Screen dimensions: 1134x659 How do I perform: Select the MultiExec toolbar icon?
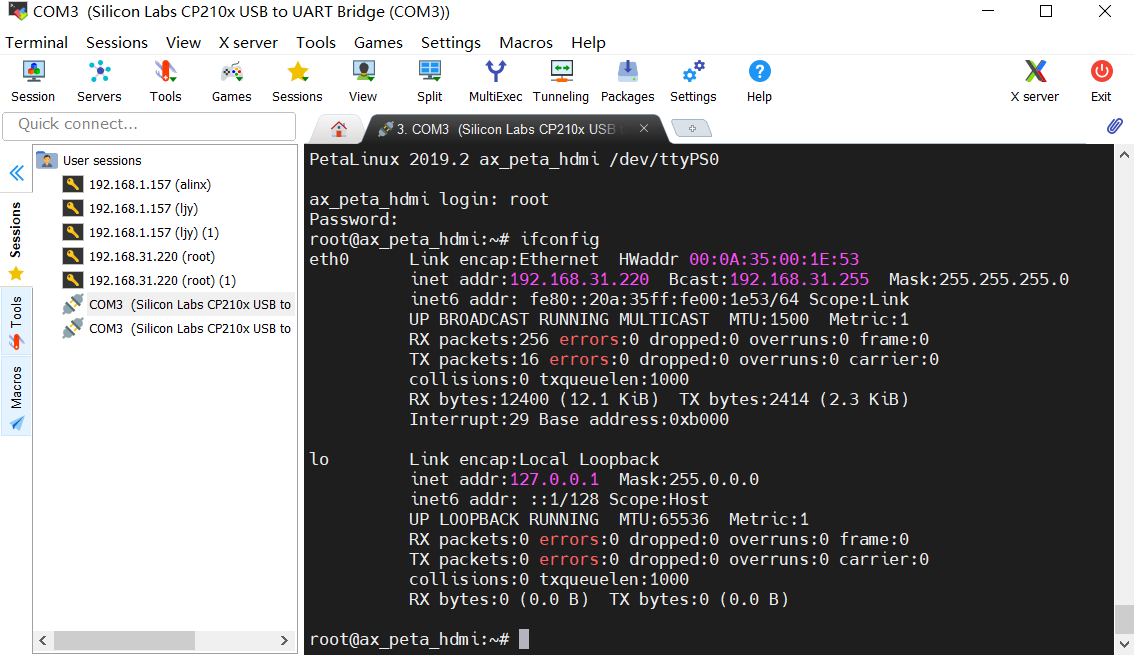[495, 80]
